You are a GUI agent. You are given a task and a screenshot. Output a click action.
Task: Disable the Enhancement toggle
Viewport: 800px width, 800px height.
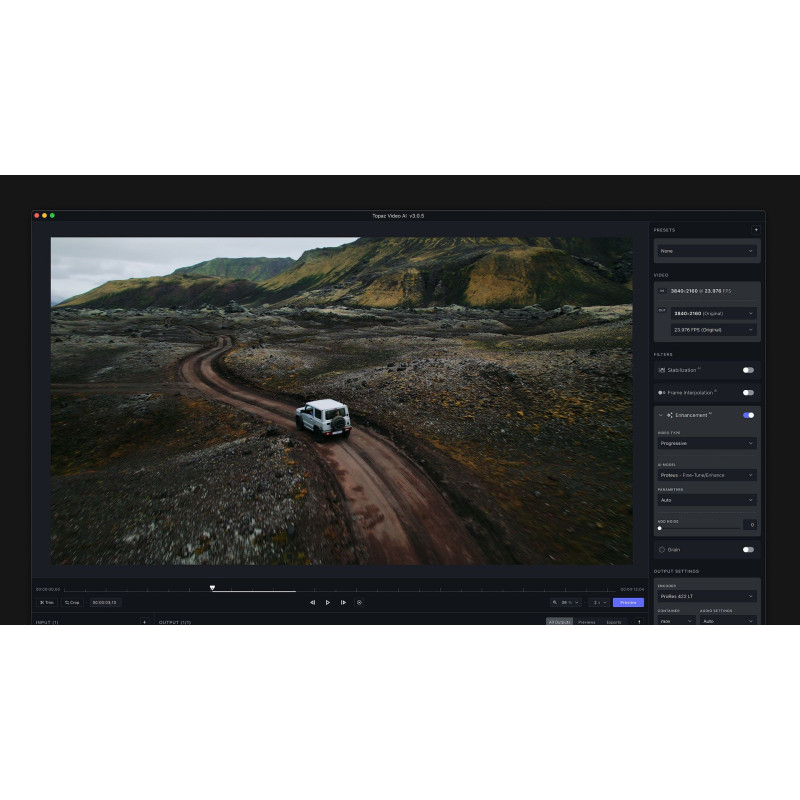coord(748,415)
